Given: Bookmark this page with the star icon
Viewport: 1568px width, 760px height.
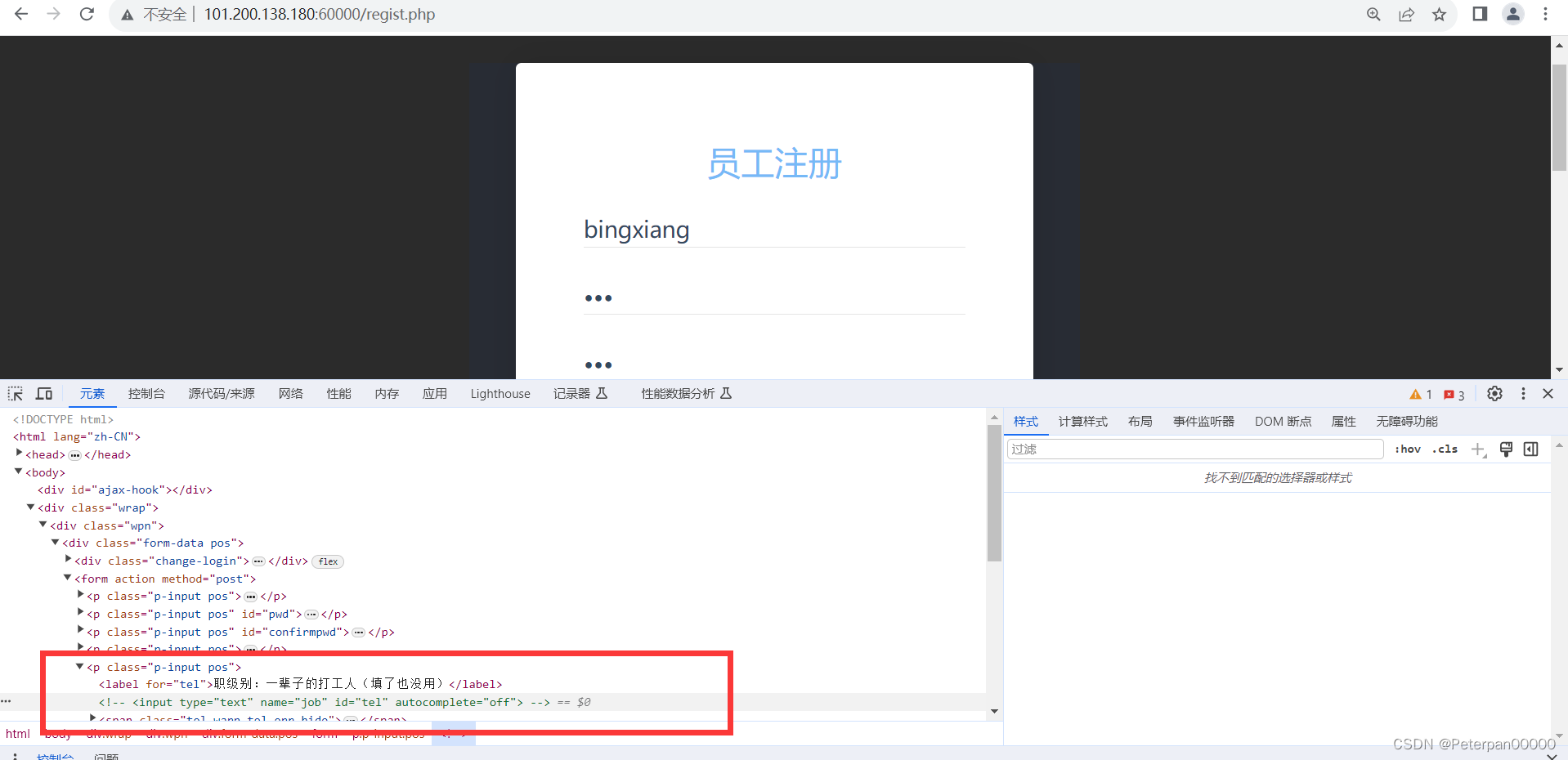Looking at the screenshot, I should (x=1439, y=14).
